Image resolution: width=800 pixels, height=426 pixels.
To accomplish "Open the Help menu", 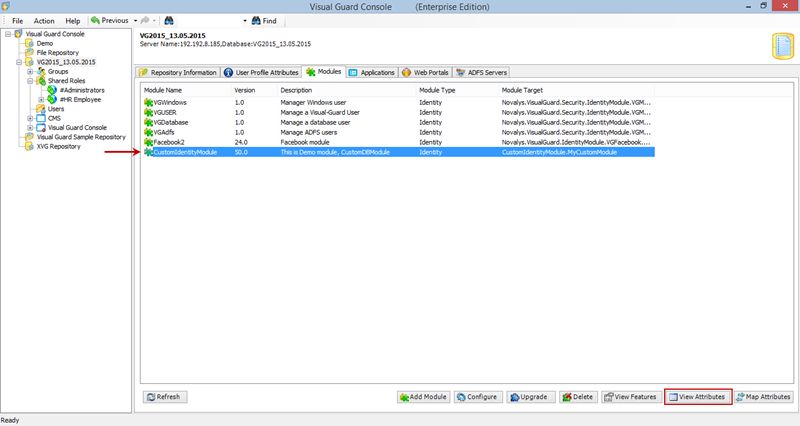I will click(72, 21).
